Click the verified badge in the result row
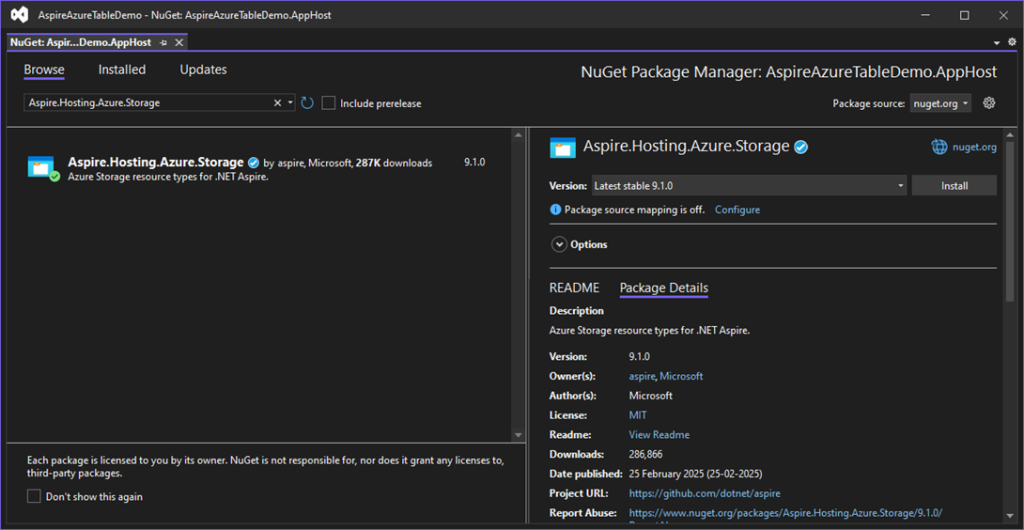This screenshot has width=1024, height=530. click(253, 163)
